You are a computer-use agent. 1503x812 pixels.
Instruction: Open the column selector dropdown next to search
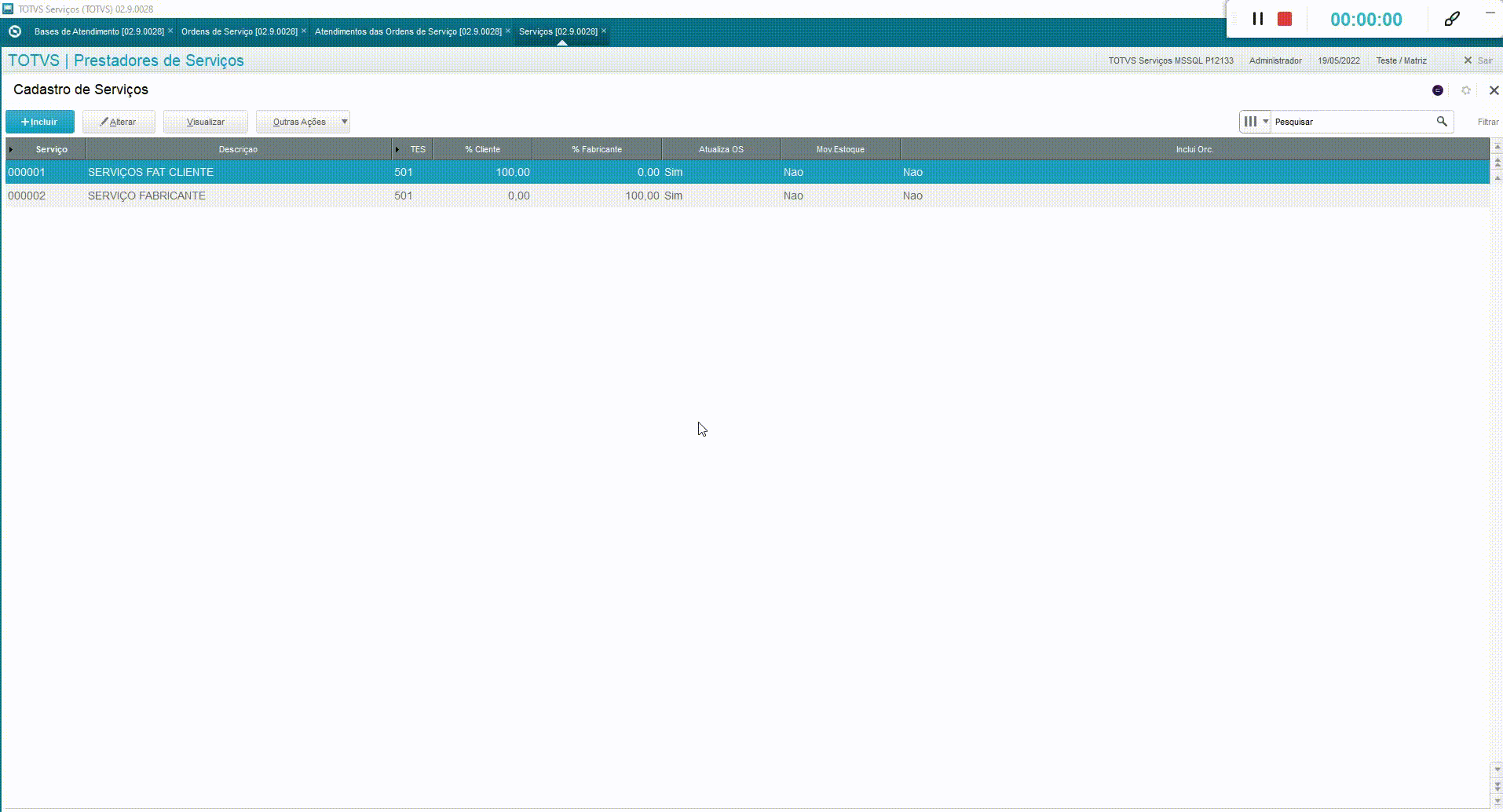pyautogui.click(x=1256, y=121)
